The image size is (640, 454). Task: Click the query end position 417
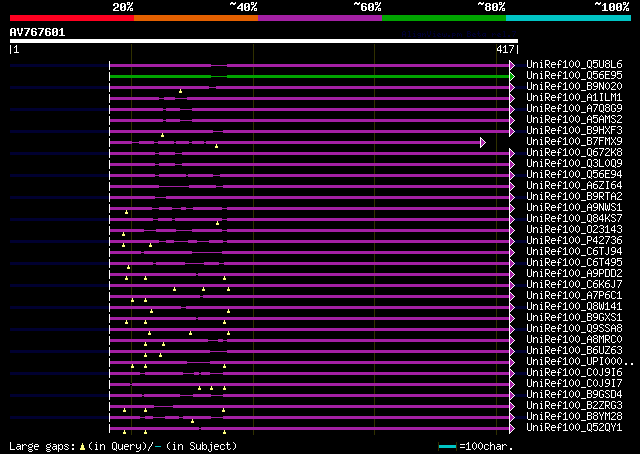[x=505, y=49]
